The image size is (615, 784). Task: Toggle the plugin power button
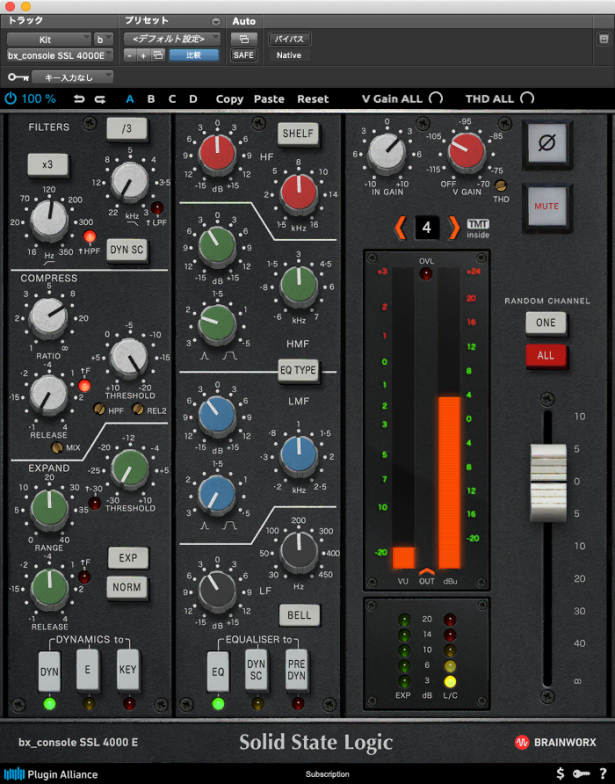click(10, 98)
